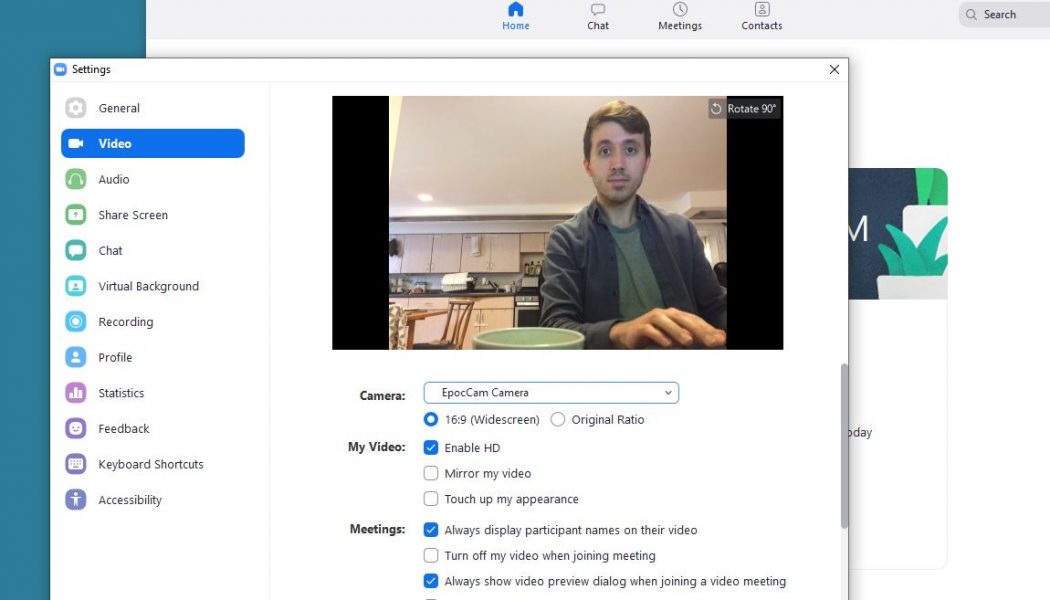The height and width of the screenshot is (600, 1050).
Task: Disable the Enable HD checkbox
Action: [431, 448]
